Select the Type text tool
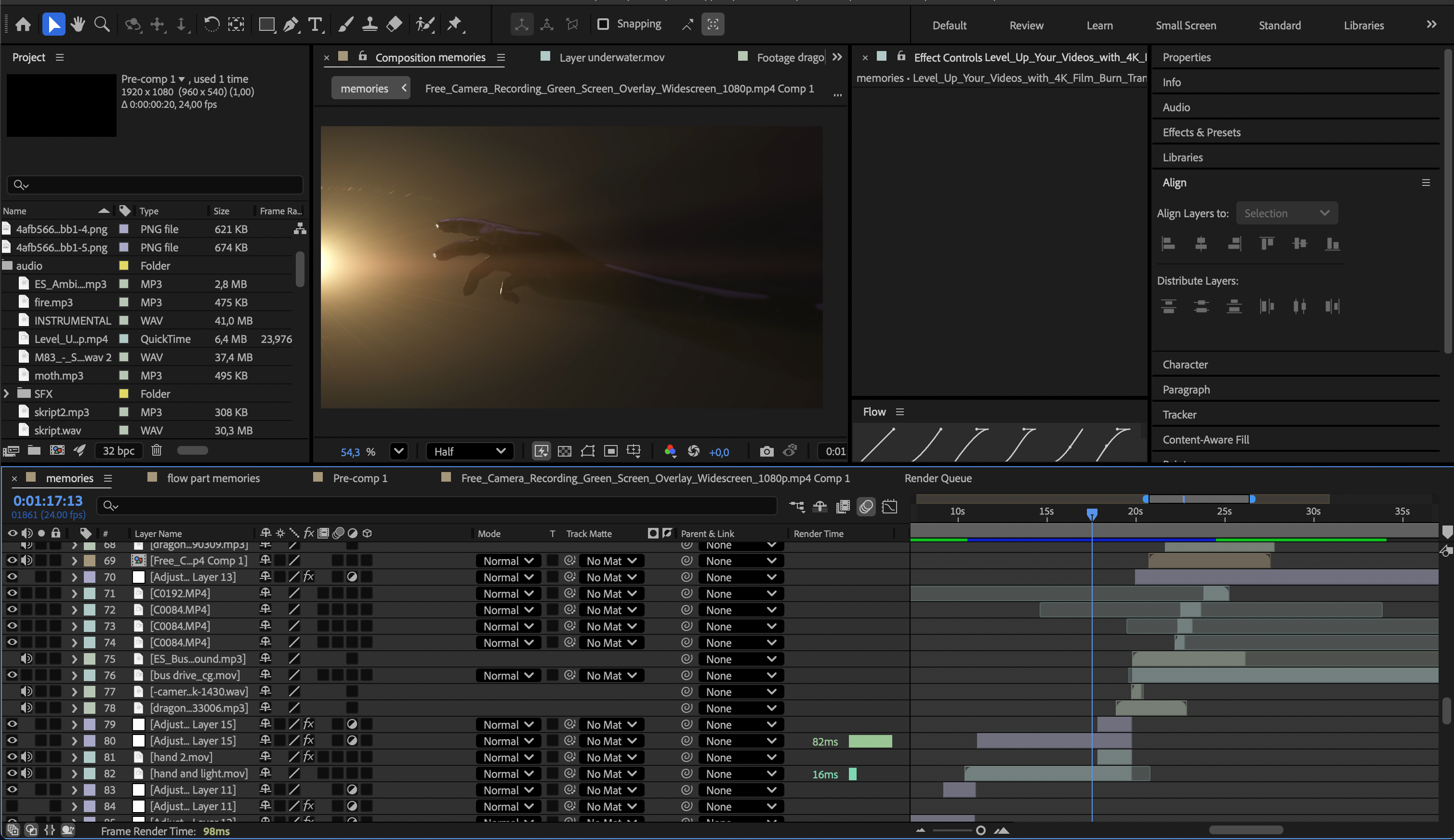This screenshot has height=840, width=1454. click(315, 24)
